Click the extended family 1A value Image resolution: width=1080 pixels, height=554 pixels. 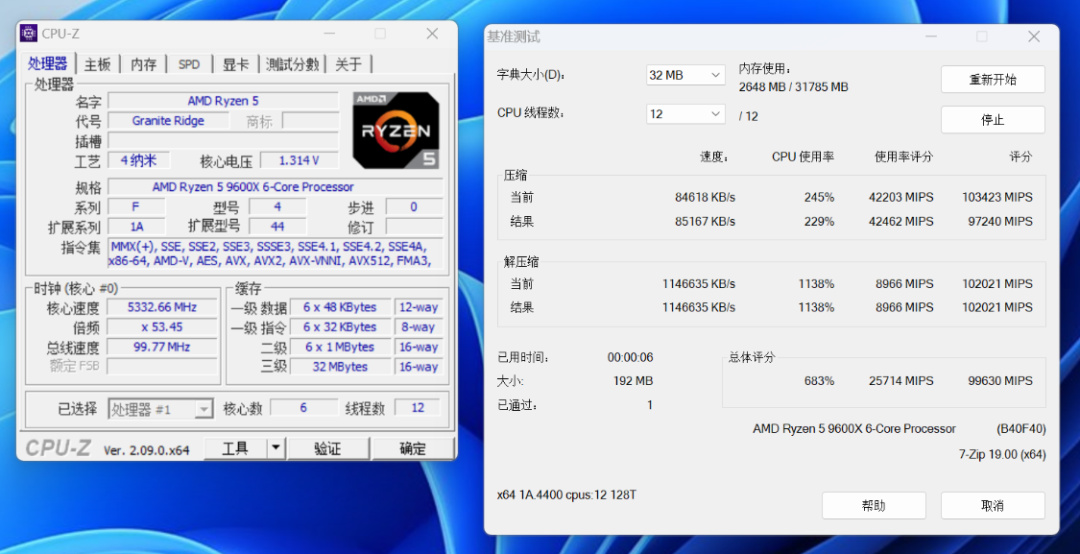(x=136, y=227)
